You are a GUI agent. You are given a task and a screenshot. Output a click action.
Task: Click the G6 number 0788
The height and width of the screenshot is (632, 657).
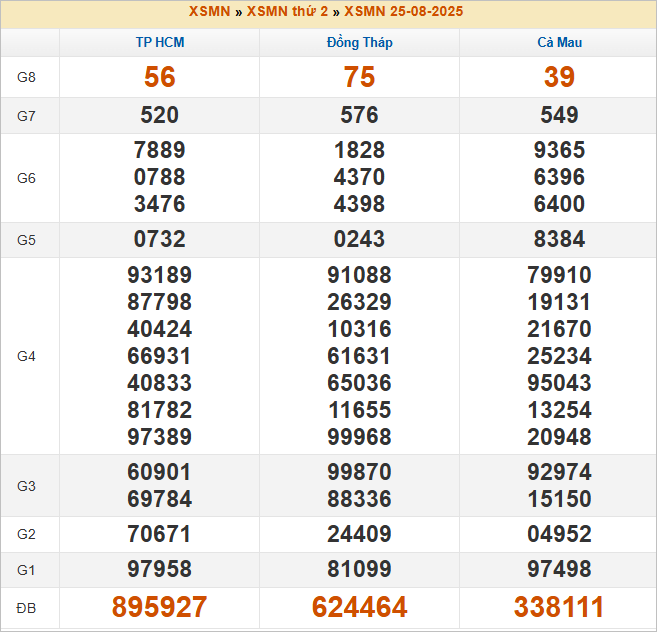pyautogui.click(x=160, y=177)
